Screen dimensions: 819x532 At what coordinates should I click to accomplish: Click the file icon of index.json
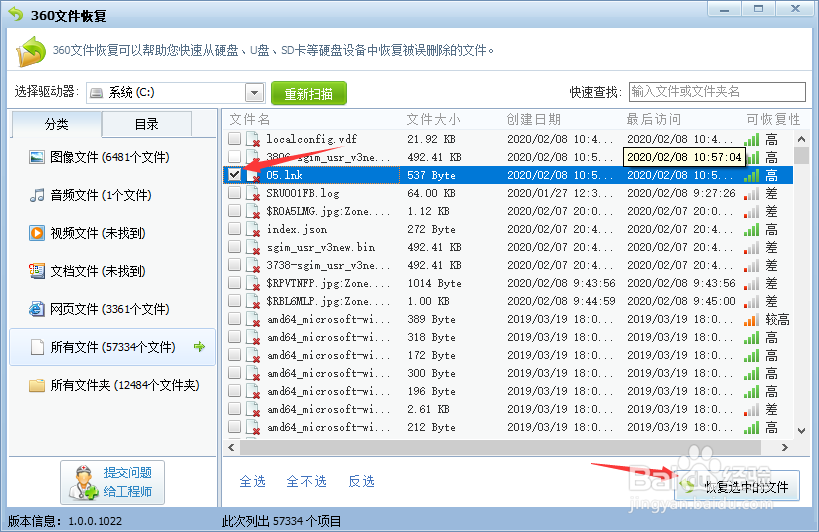pyautogui.click(x=253, y=229)
